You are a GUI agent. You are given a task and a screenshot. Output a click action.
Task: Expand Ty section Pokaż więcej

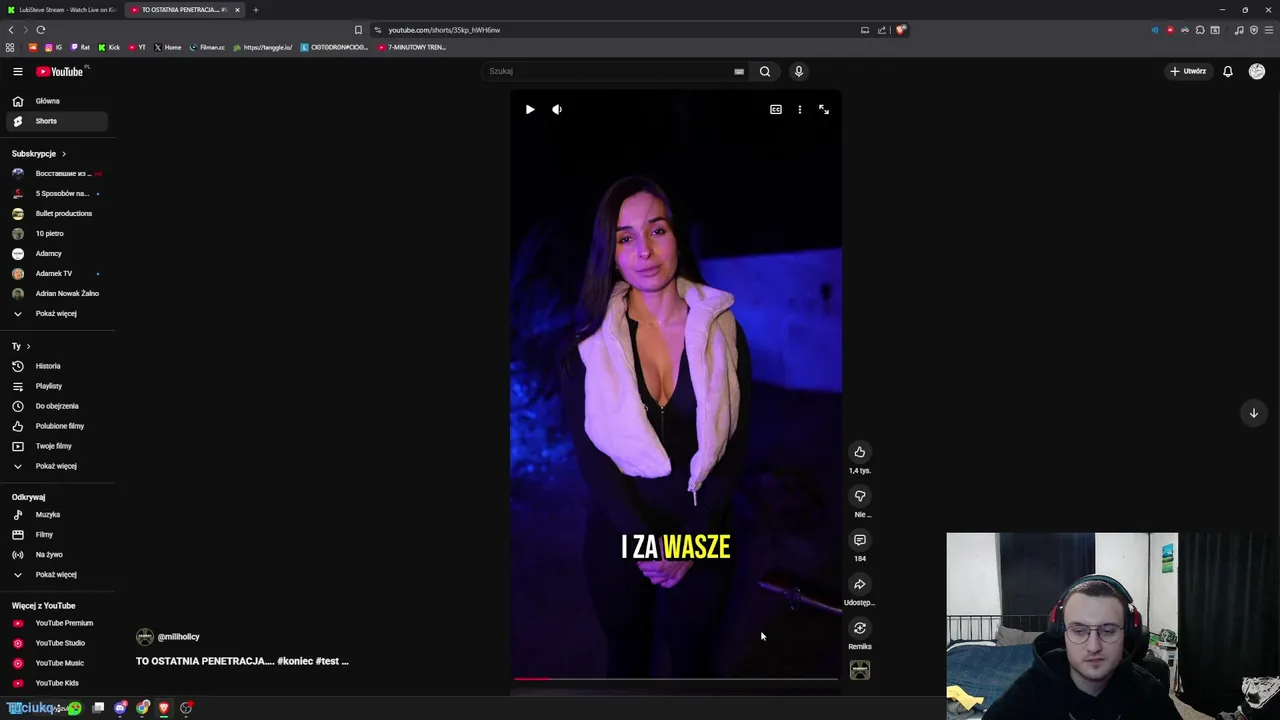pos(57,466)
